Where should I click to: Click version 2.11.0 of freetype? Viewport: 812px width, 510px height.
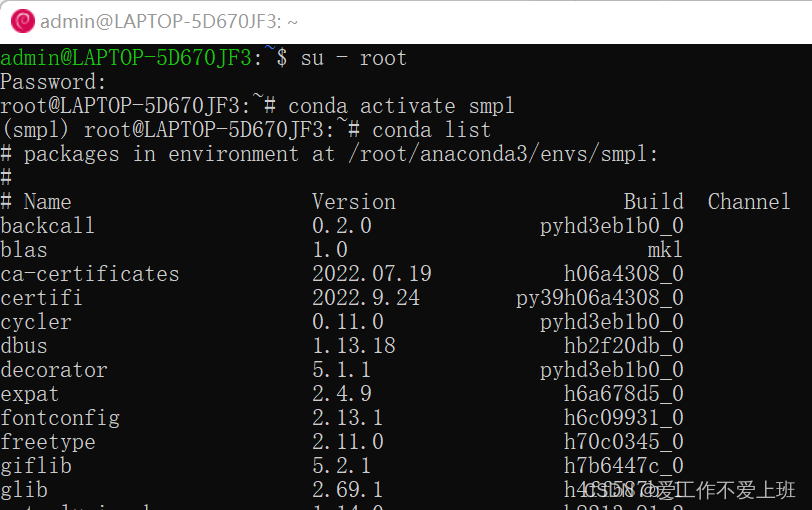pos(348,442)
